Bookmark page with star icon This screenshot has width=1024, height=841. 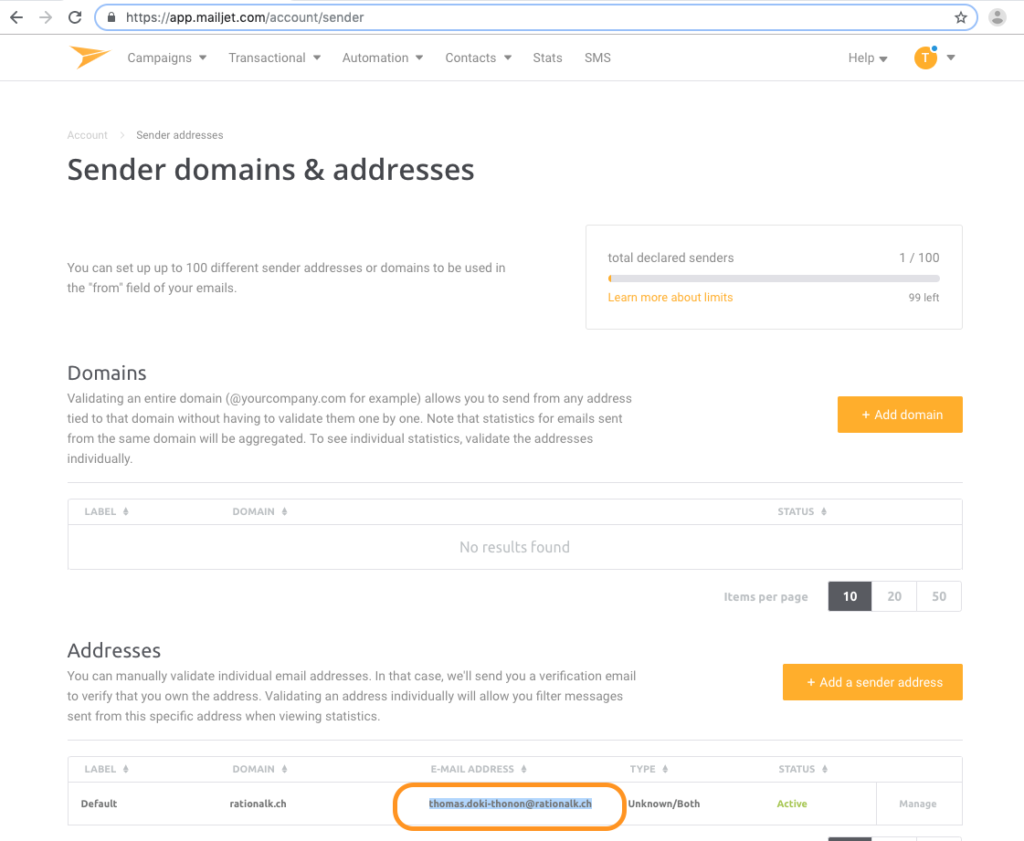click(x=960, y=17)
